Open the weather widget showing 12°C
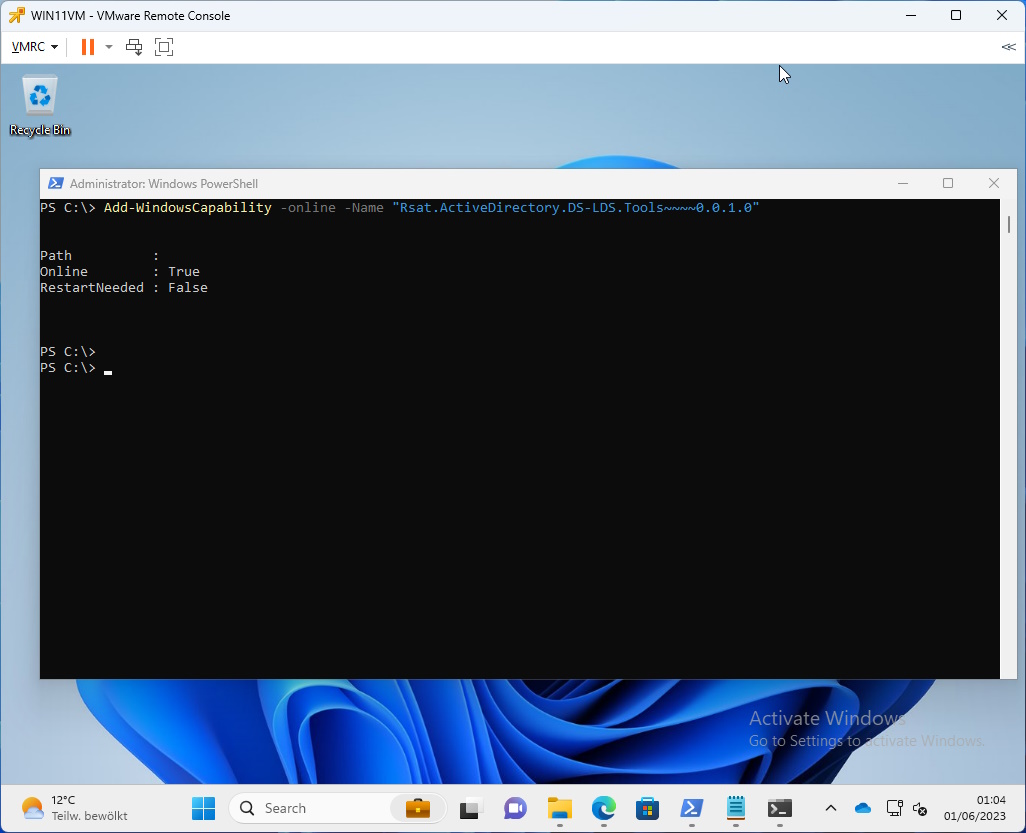 tap(74, 808)
